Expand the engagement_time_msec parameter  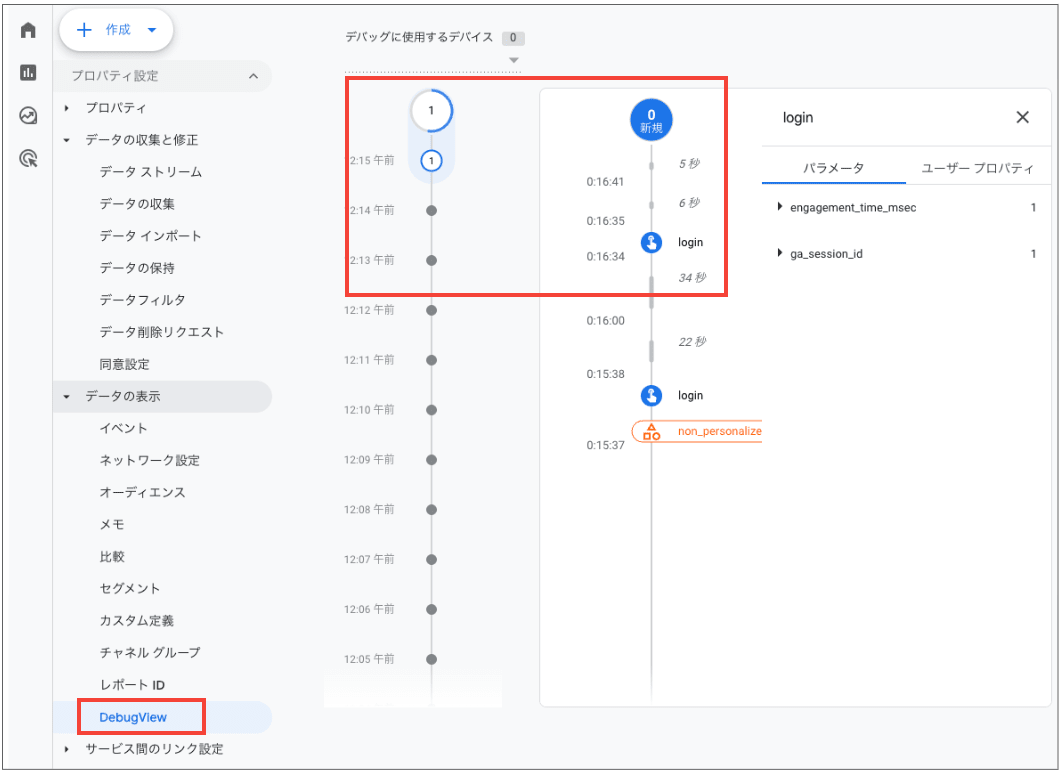pos(780,208)
